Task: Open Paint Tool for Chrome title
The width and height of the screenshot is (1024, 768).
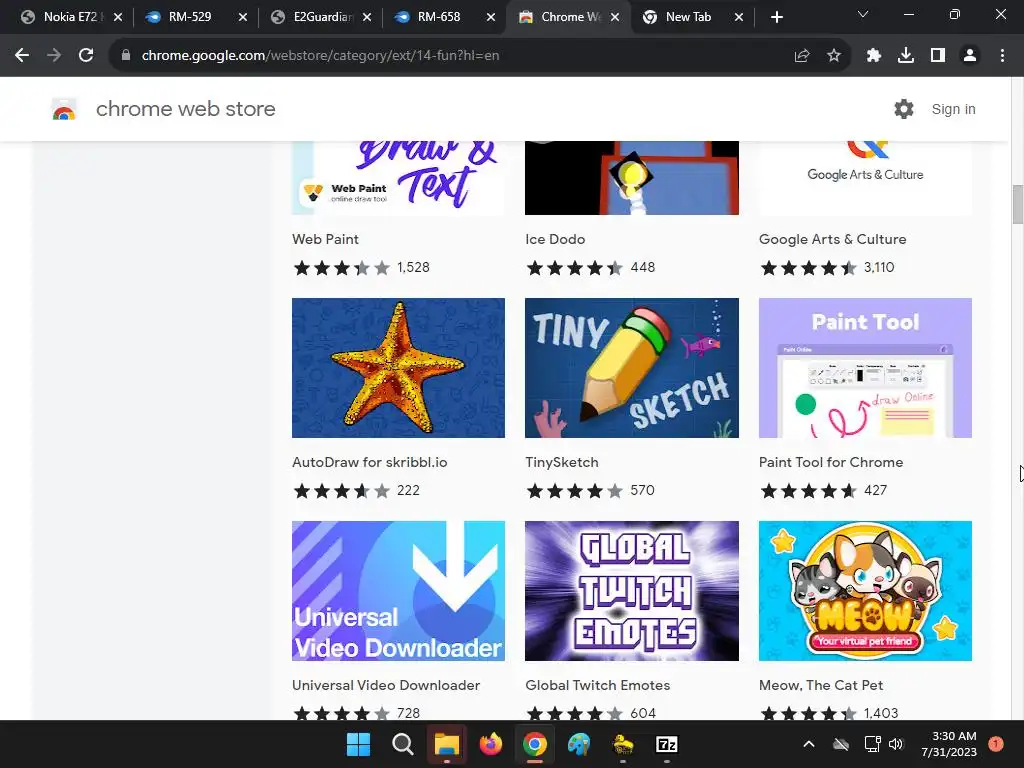Action: pyautogui.click(x=831, y=462)
